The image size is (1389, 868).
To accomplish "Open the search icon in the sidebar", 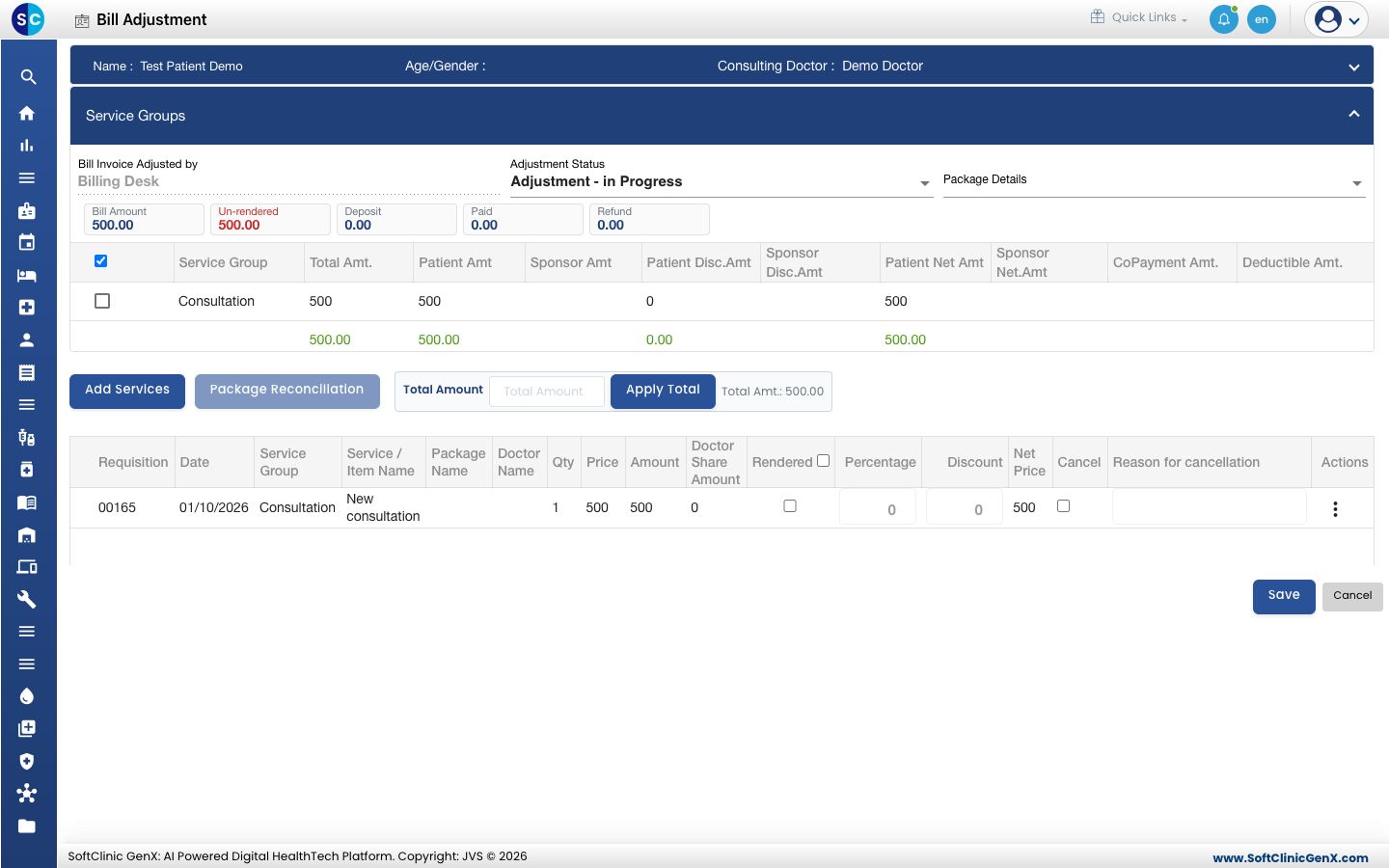I will point(28,77).
